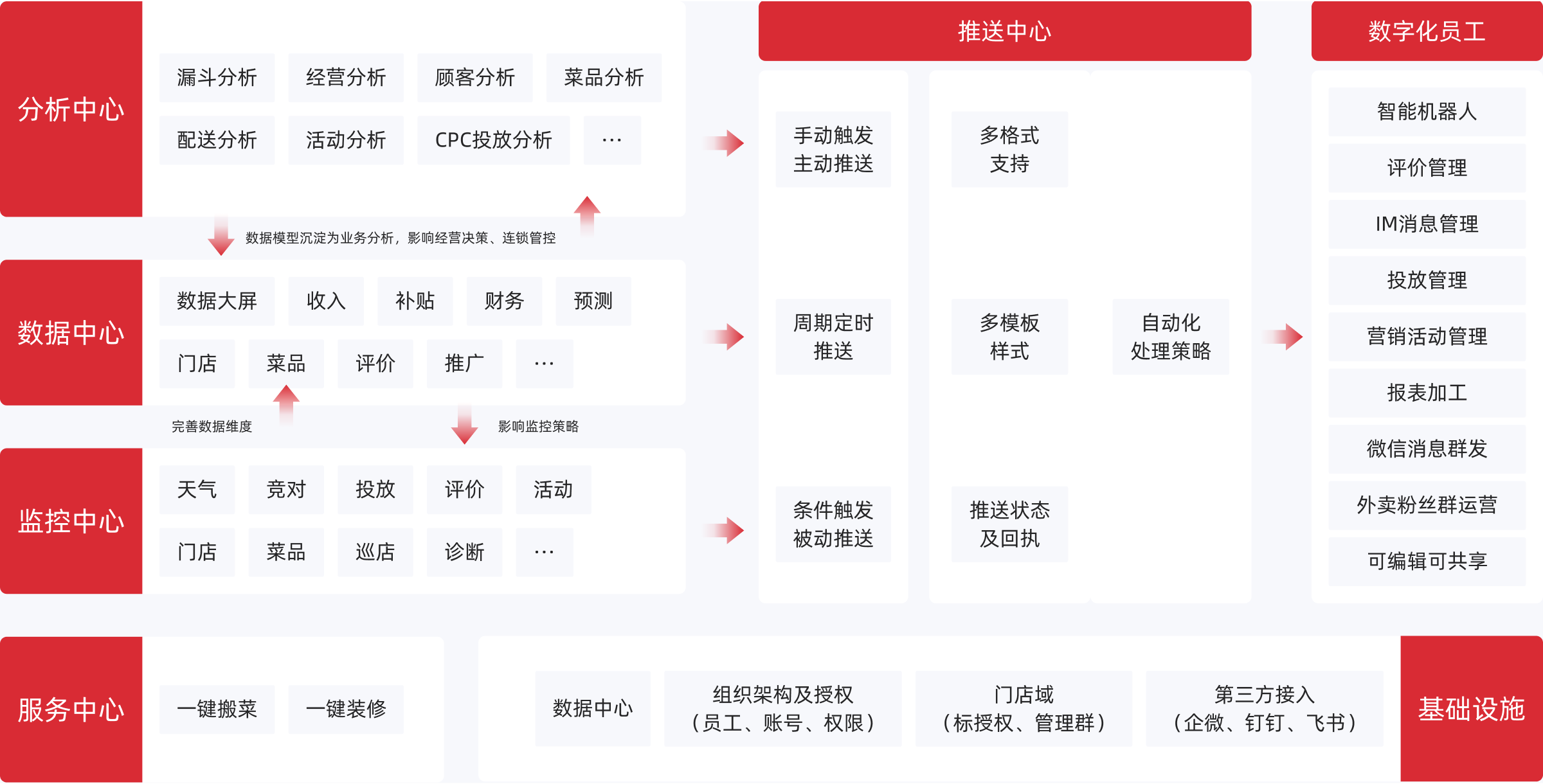Click the 数据大屏 tile
The image size is (1543, 784).
[x=217, y=301]
